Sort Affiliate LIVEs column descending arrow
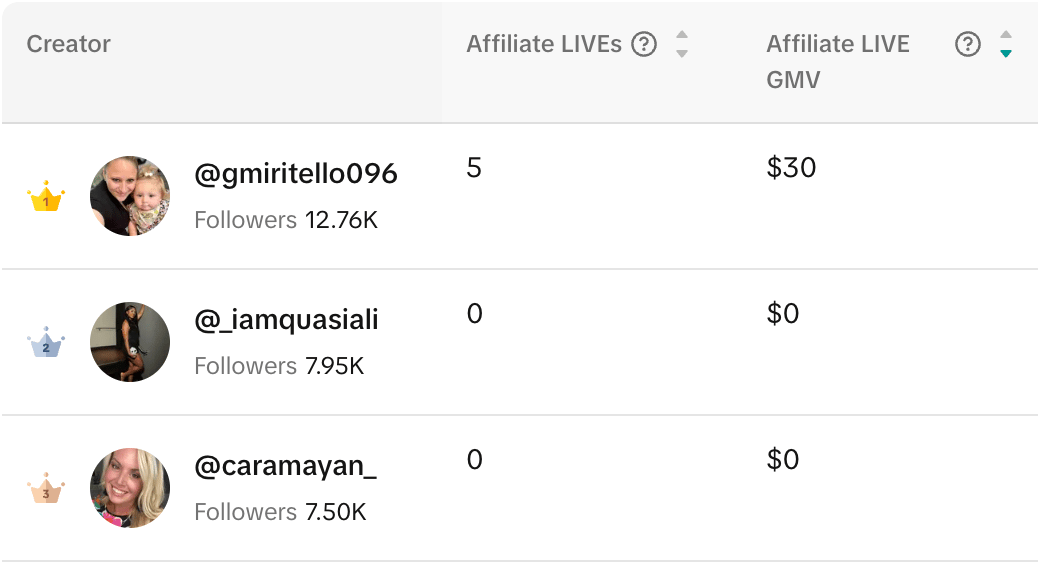The height and width of the screenshot is (564, 1038). [682, 54]
